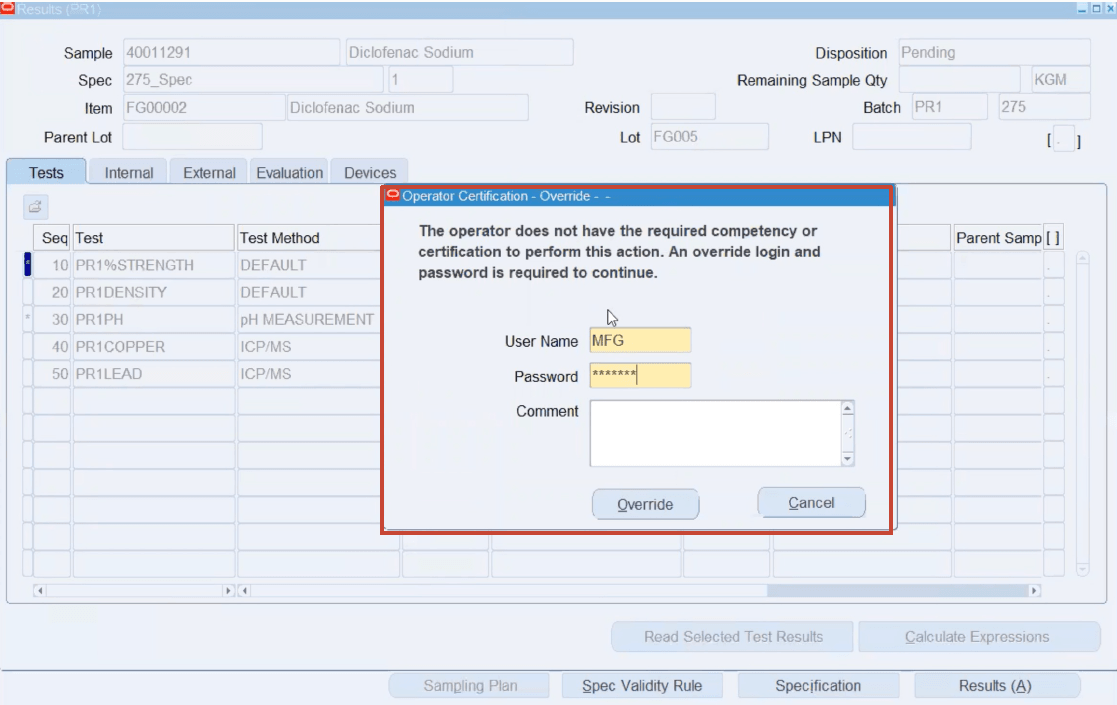The height and width of the screenshot is (705, 1117).
Task: Switch to the Evaluation tab
Action: tap(289, 173)
